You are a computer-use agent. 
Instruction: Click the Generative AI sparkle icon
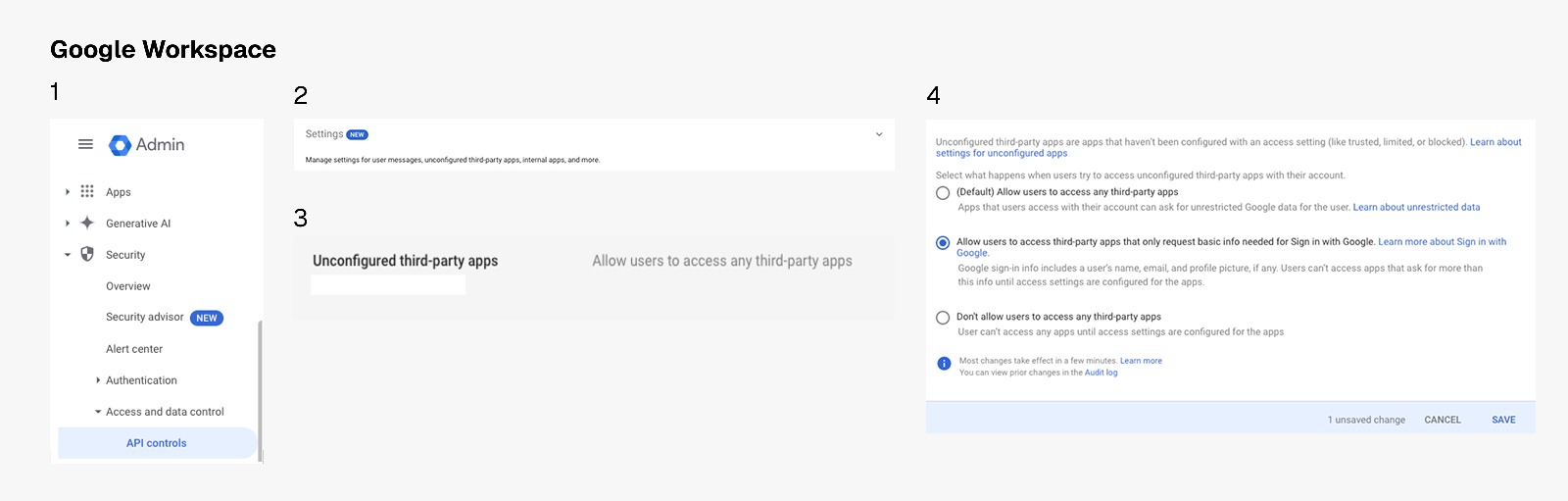point(87,223)
